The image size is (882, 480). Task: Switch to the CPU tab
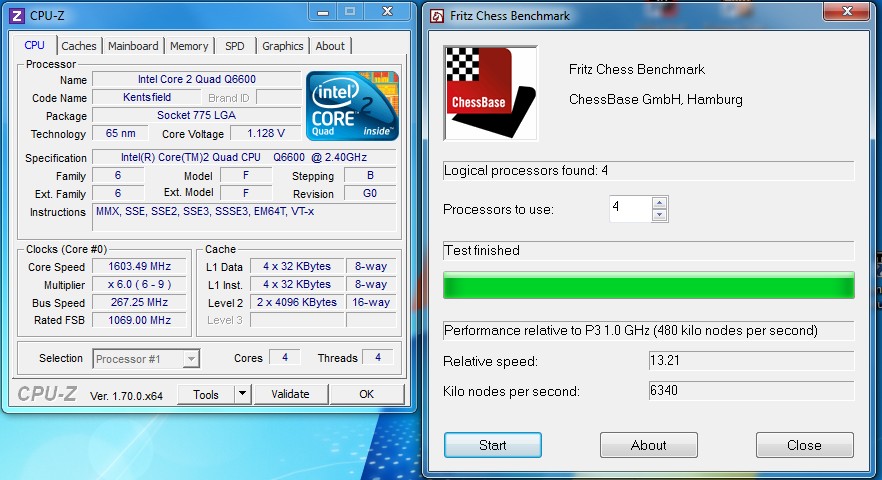[34, 46]
